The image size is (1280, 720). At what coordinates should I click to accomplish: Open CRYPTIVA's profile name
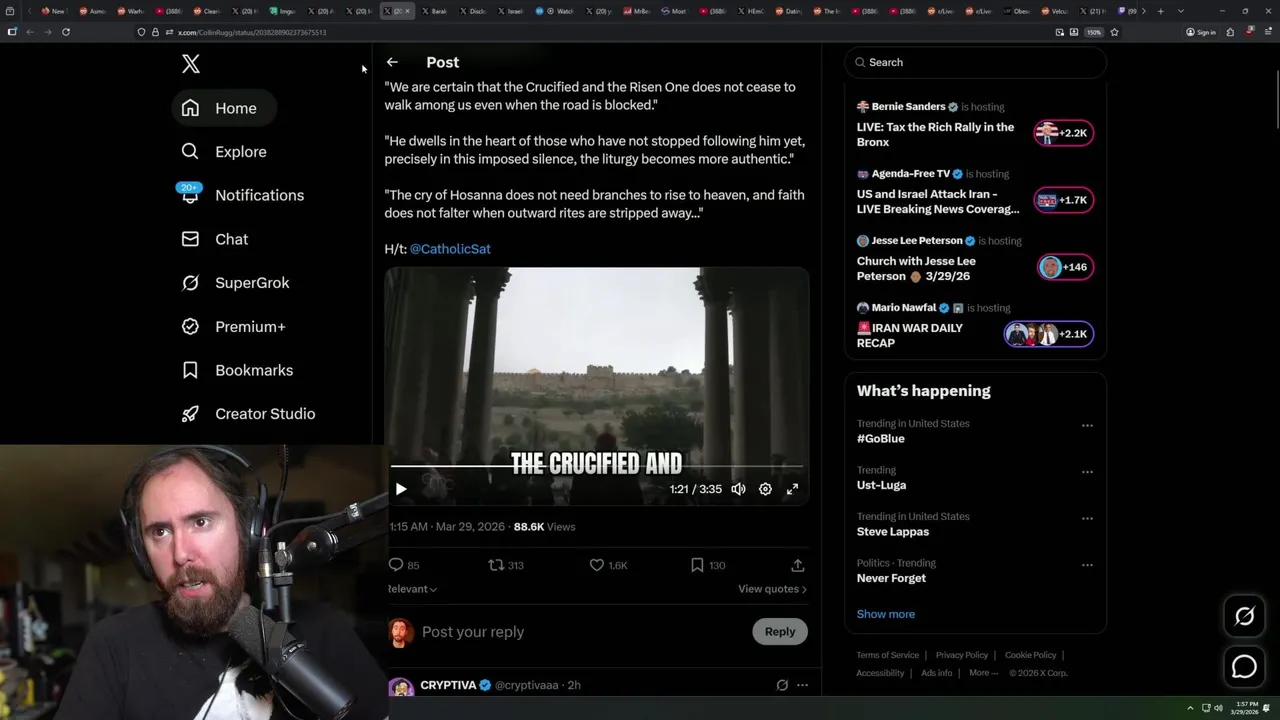point(448,685)
